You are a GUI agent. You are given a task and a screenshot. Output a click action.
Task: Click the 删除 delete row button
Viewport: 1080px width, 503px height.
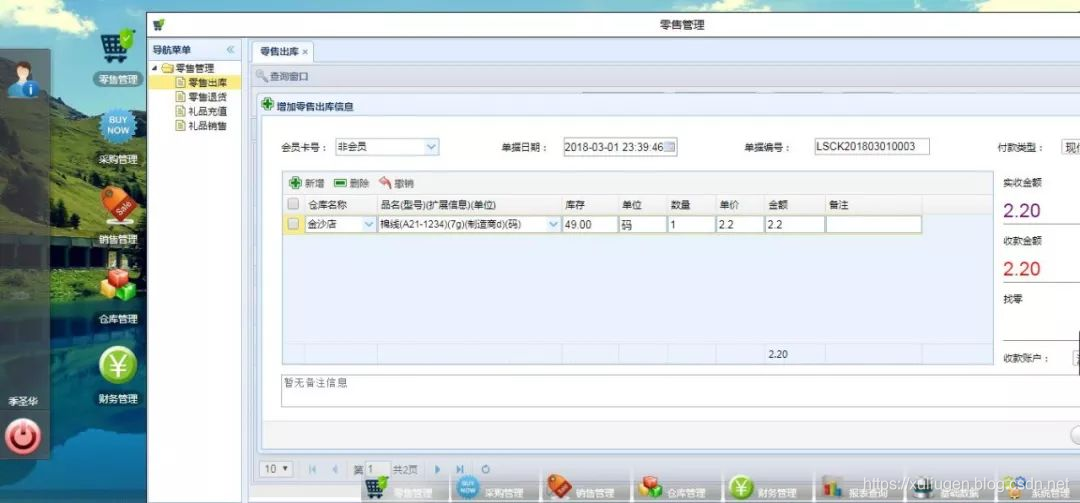351,183
